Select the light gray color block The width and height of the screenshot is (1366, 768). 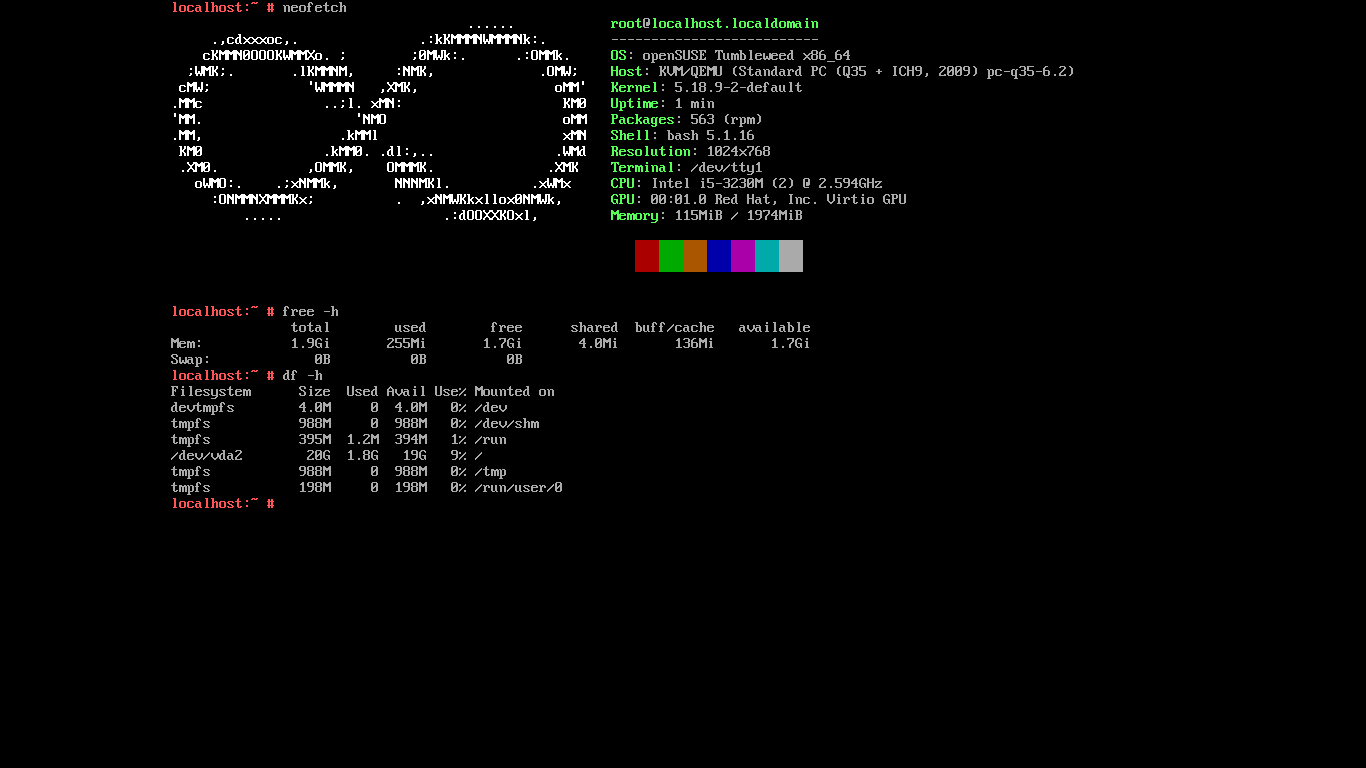pos(791,256)
